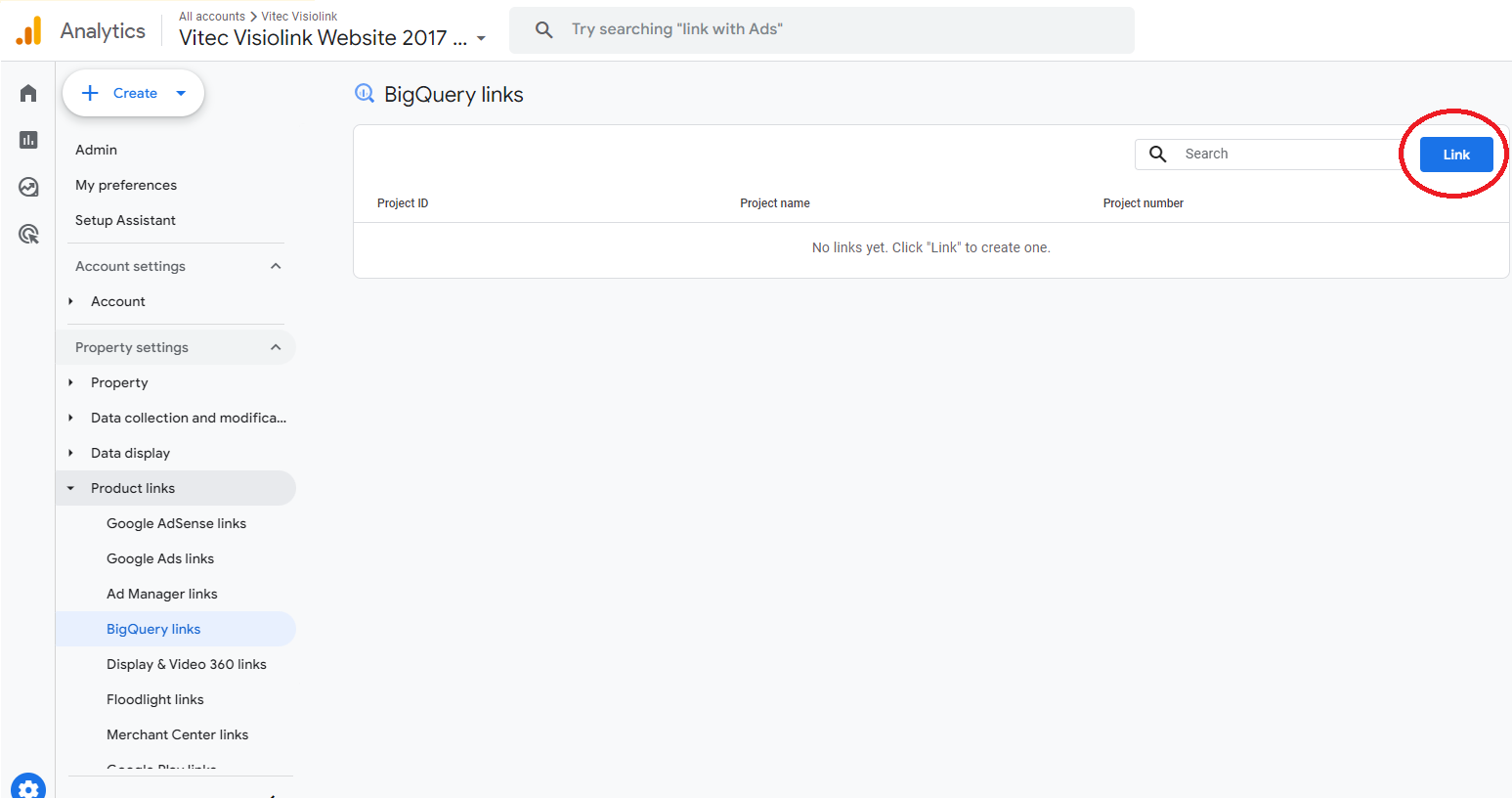
Task: Collapse the Product links tree item
Action: pyautogui.click(x=70, y=488)
